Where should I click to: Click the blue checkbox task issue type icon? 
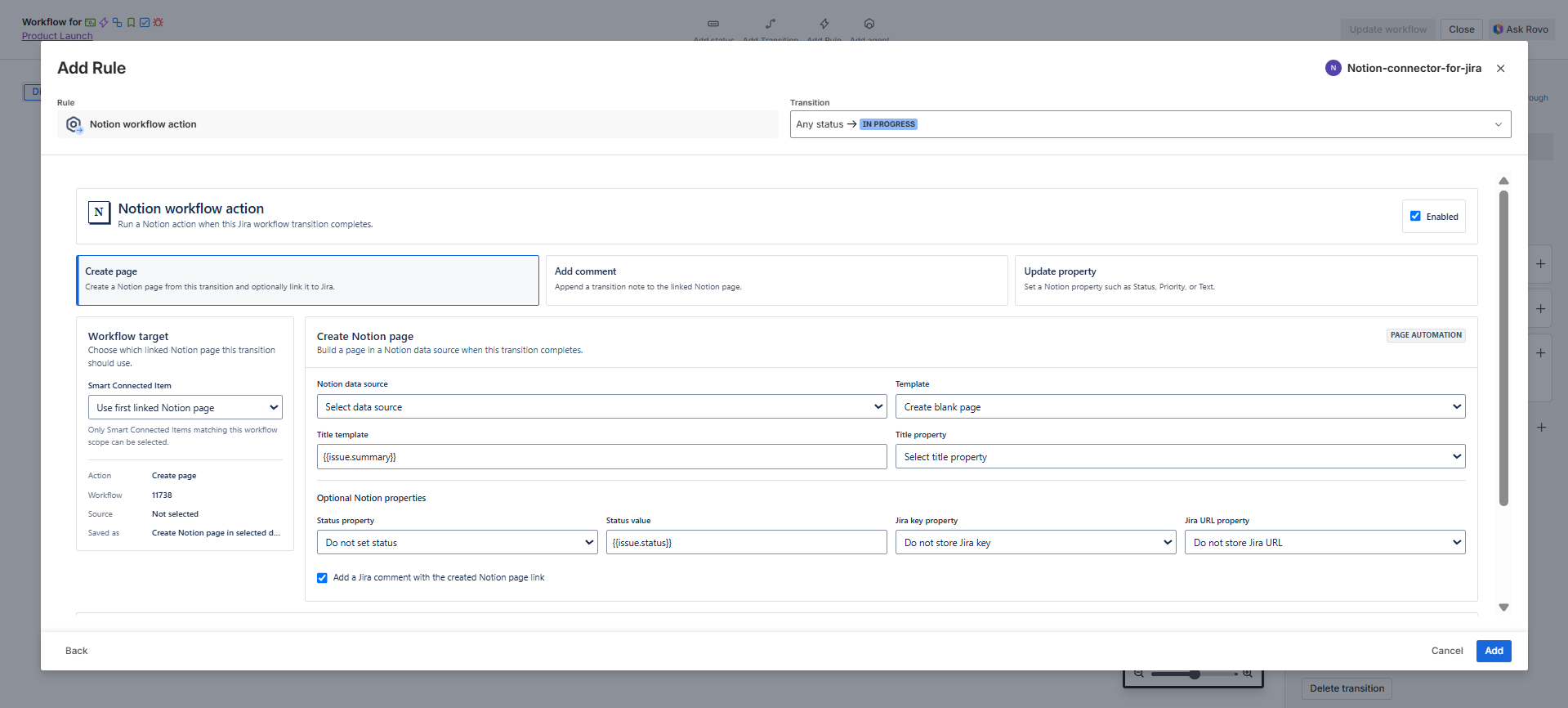[x=145, y=22]
